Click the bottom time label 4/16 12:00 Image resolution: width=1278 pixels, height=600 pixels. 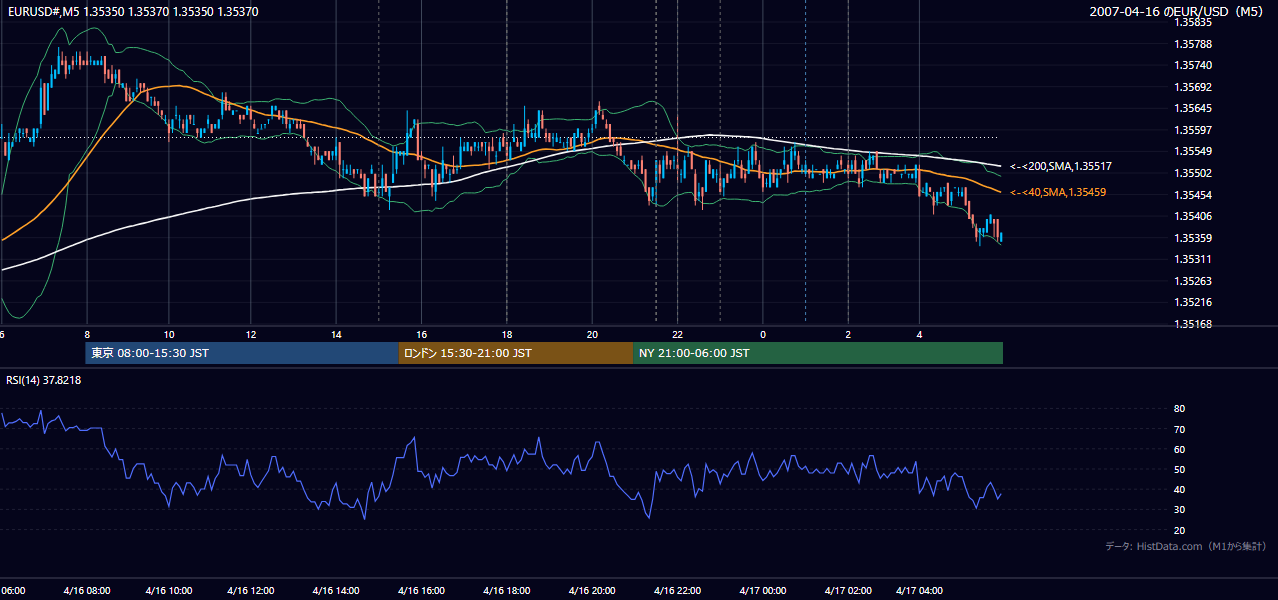click(251, 591)
